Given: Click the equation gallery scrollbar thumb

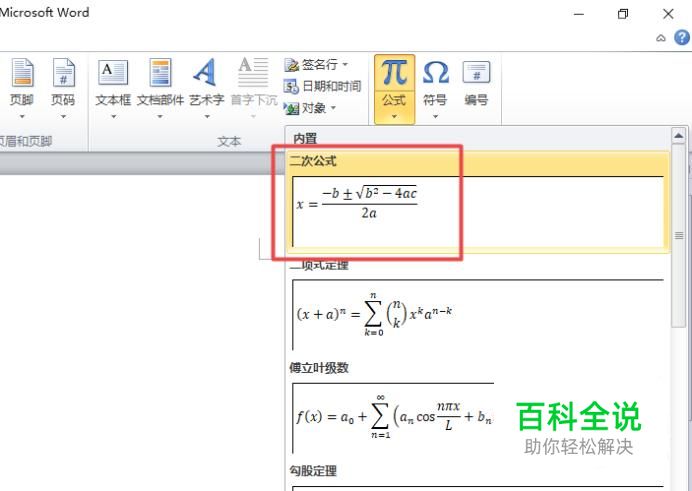Looking at the screenshot, I should (678, 236).
